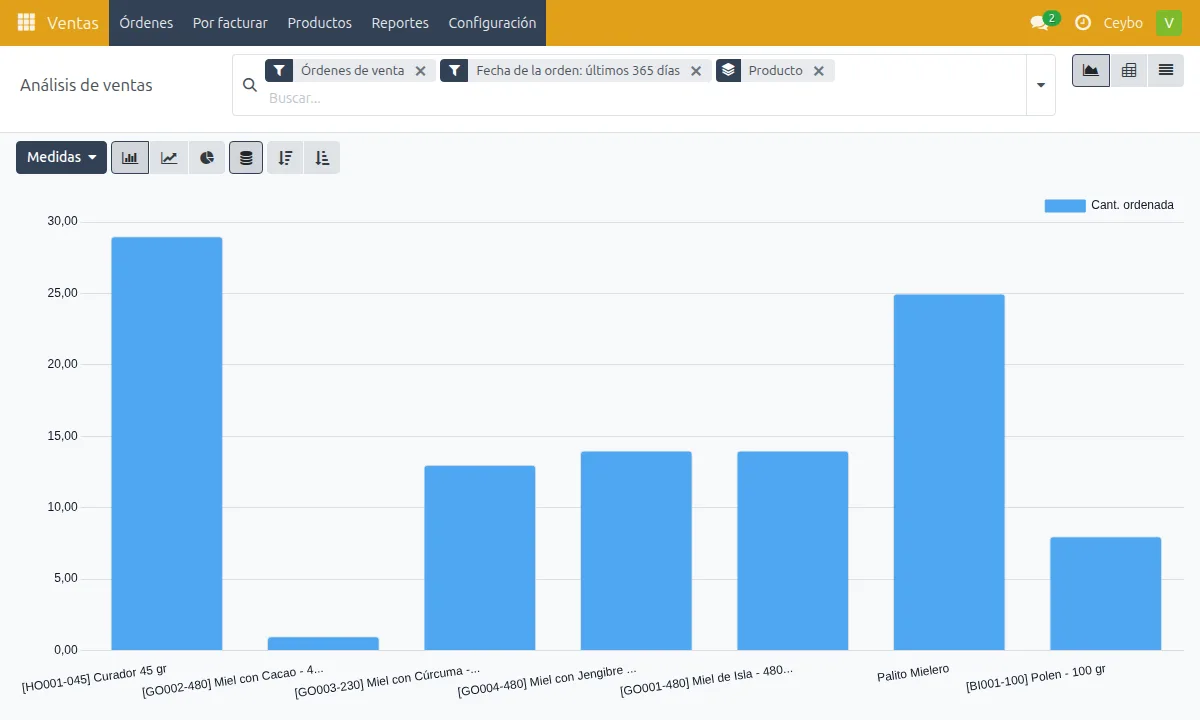The image size is (1200, 720).
Task: Switch to bar chart mode
Action: [x=130, y=158]
